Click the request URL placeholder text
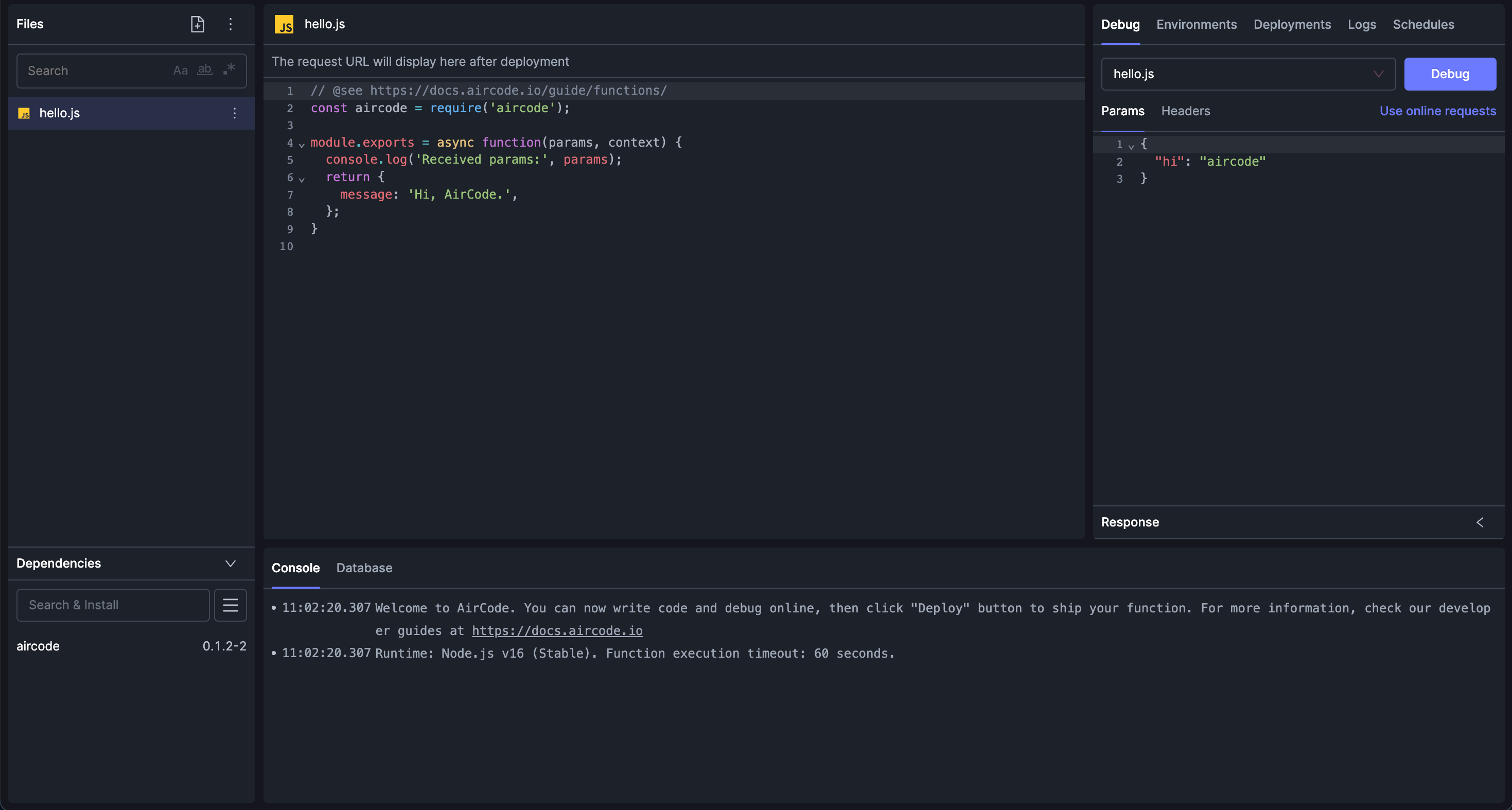The width and height of the screenshot is (1512, 810). click(x=420, y=61)
